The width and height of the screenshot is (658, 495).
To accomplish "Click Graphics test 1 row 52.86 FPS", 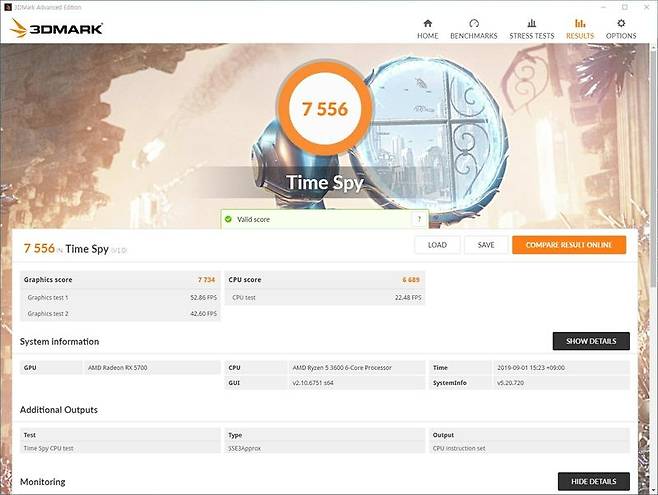I will point(120,297).
